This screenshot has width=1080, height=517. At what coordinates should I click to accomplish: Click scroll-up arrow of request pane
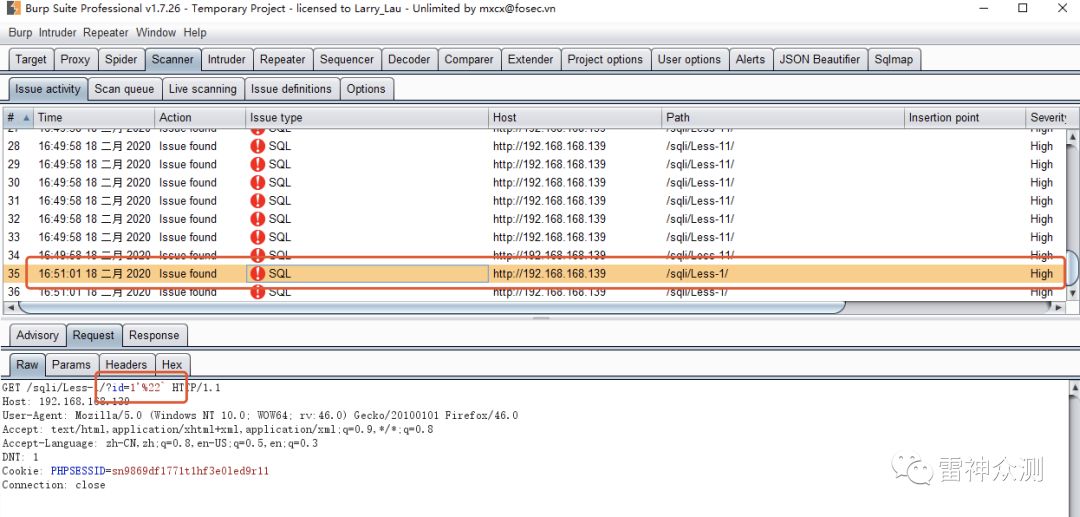click(x=1074, y=388)
